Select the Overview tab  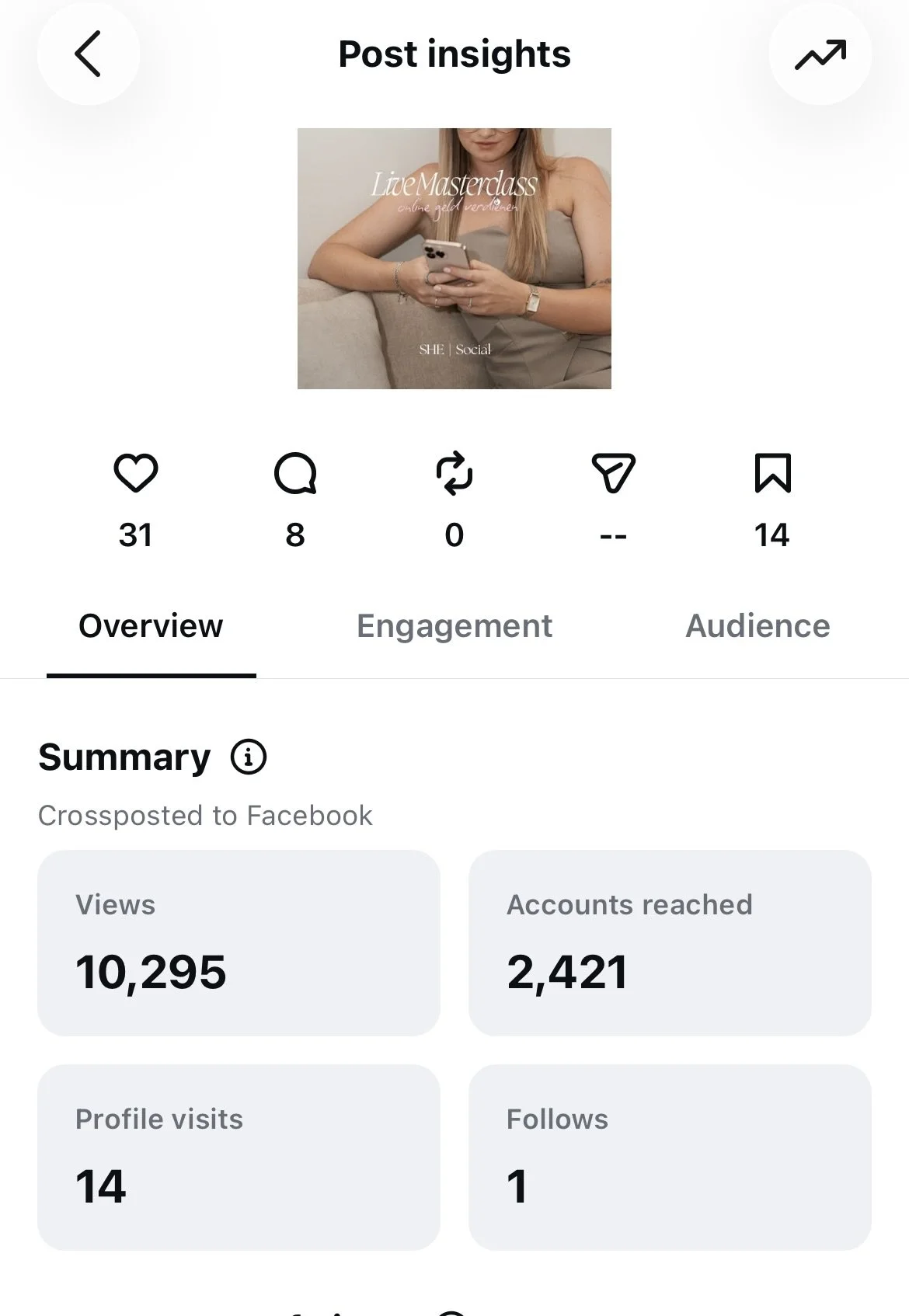[x=151, y=626]
